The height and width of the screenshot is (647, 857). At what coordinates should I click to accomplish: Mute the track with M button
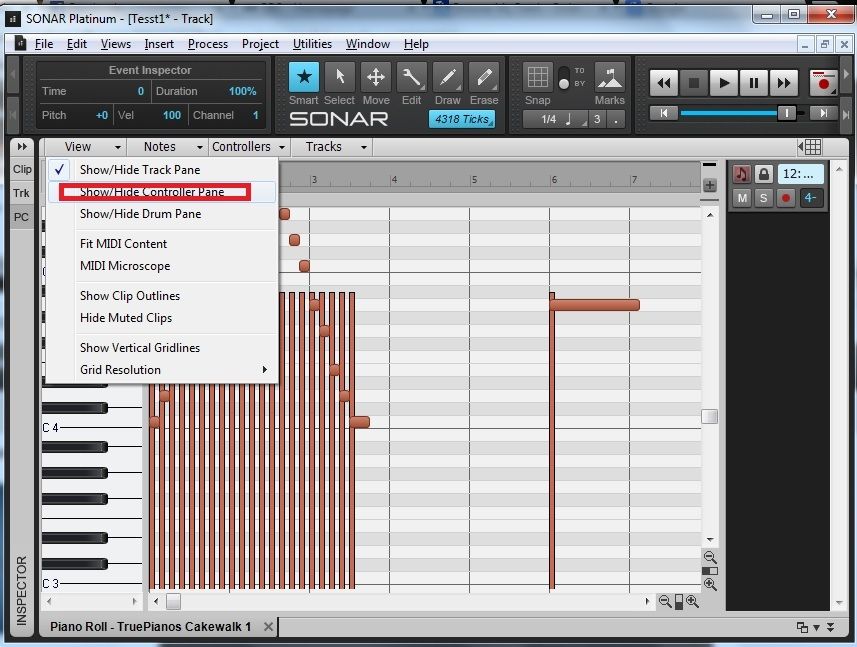coord(742,198)
